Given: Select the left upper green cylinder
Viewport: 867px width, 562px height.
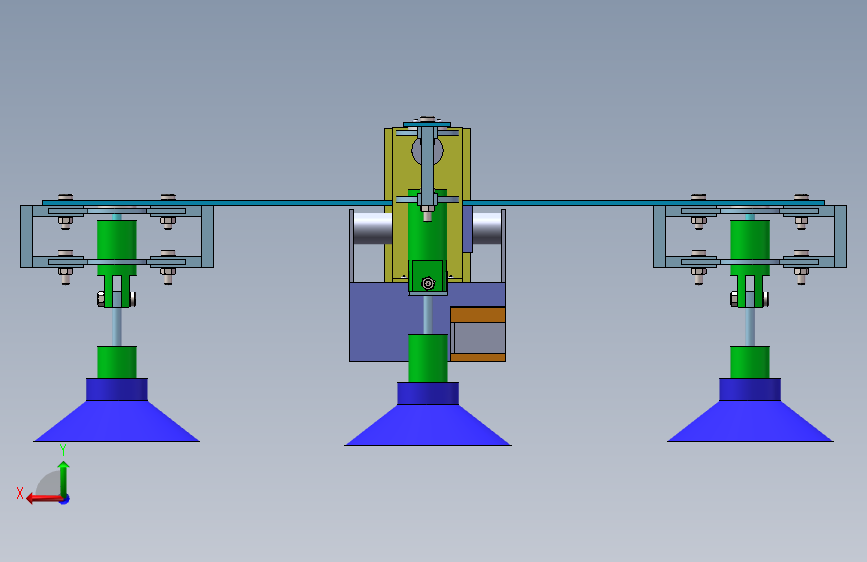Looking at the screenshot, I should coord(117,239).
